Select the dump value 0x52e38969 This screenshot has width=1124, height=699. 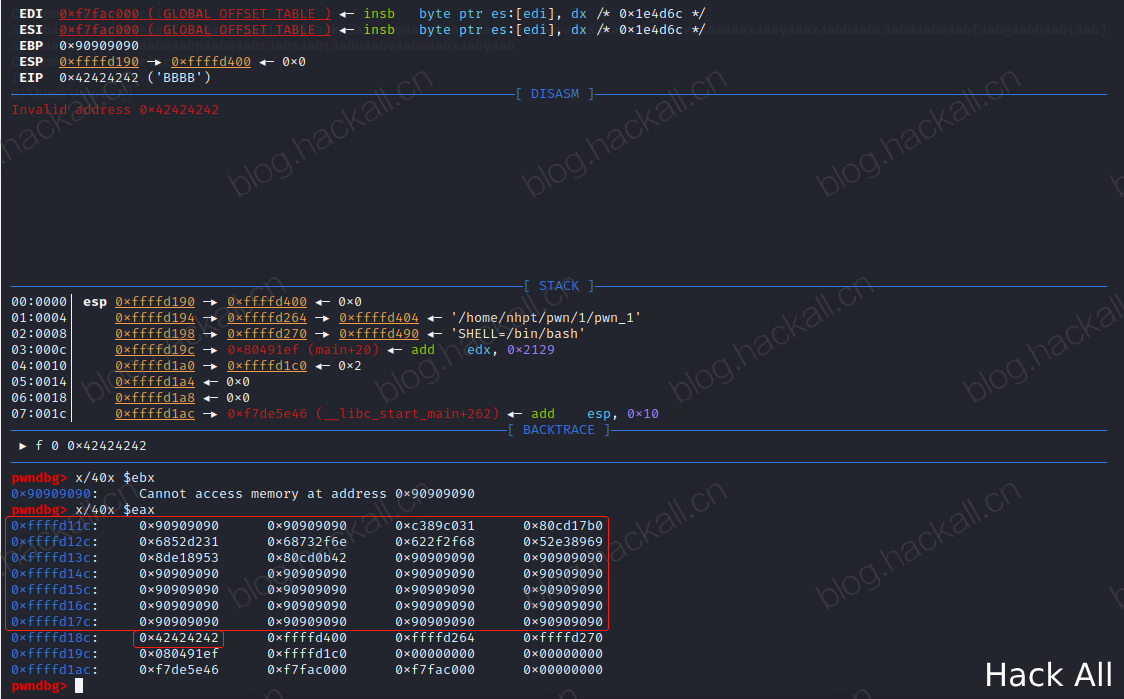pyautogui.click(x=563, y=542)
